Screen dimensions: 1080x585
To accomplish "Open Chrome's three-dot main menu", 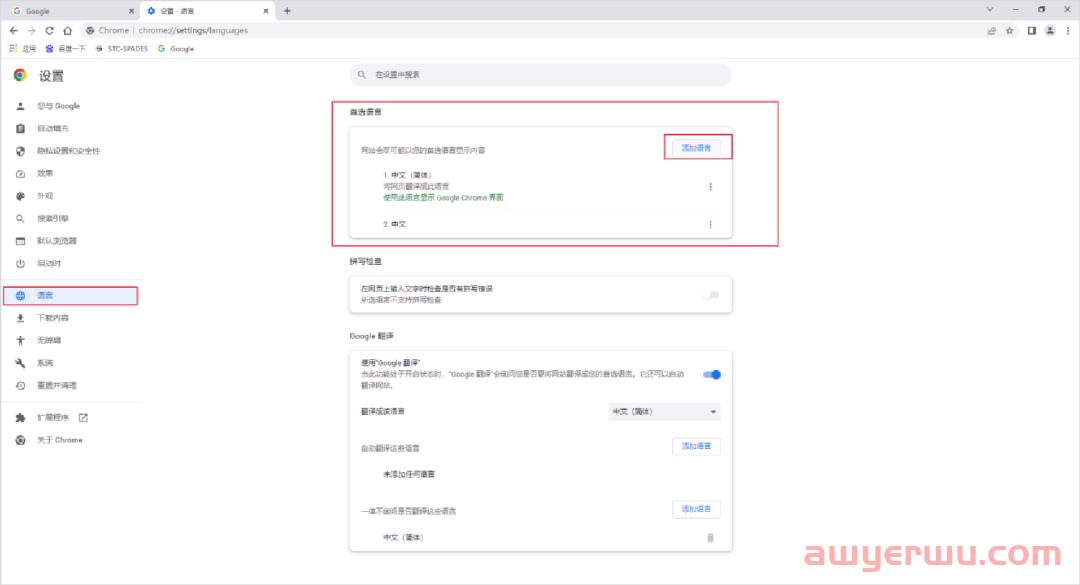I will pos(1068,30).
